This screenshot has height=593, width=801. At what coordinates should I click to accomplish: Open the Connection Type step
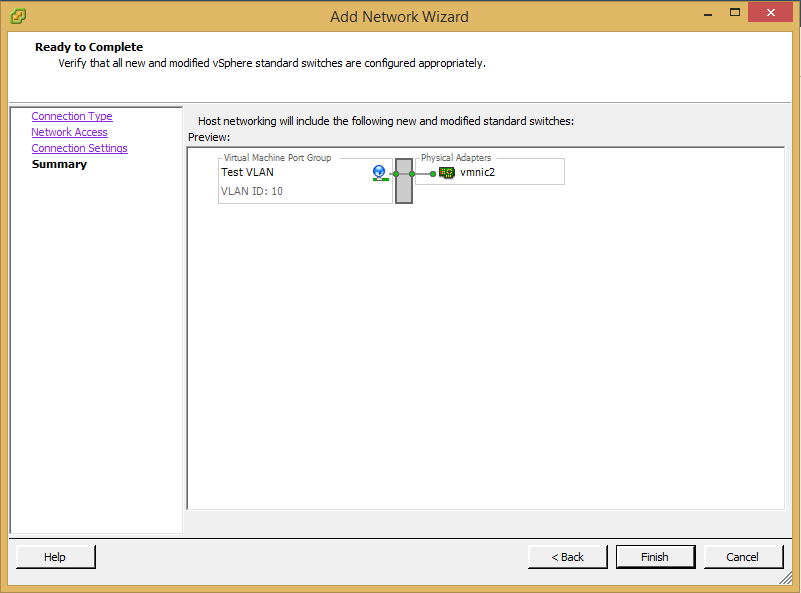pos(71,116)
